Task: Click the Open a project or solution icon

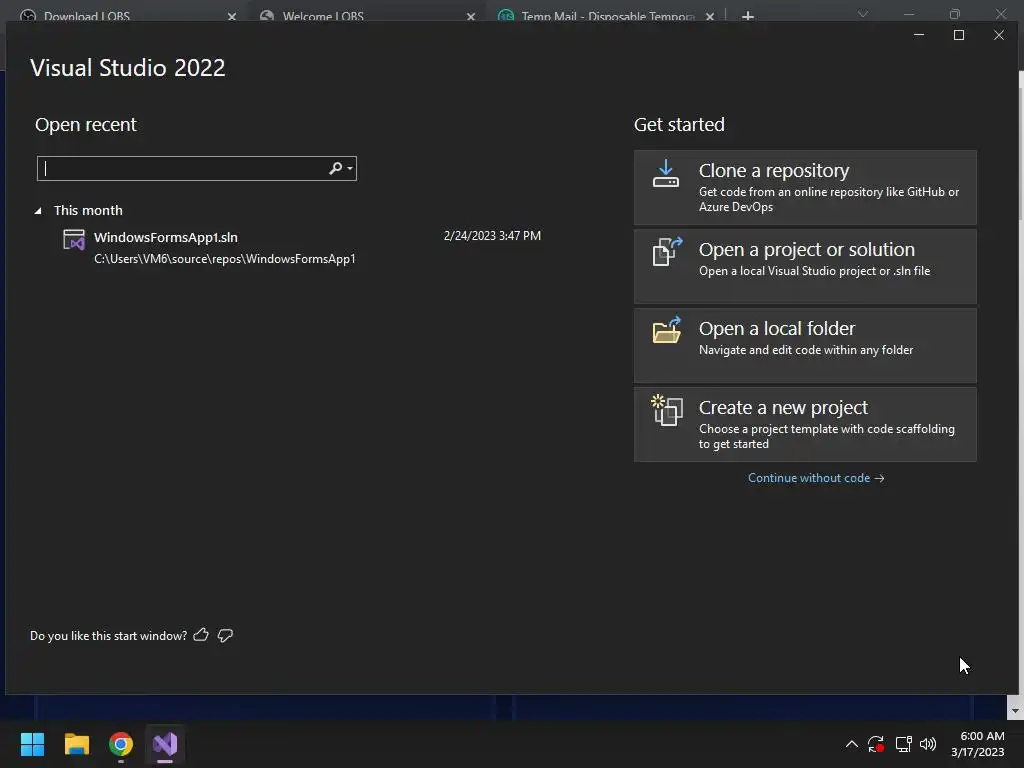Action: pos(667,251)
